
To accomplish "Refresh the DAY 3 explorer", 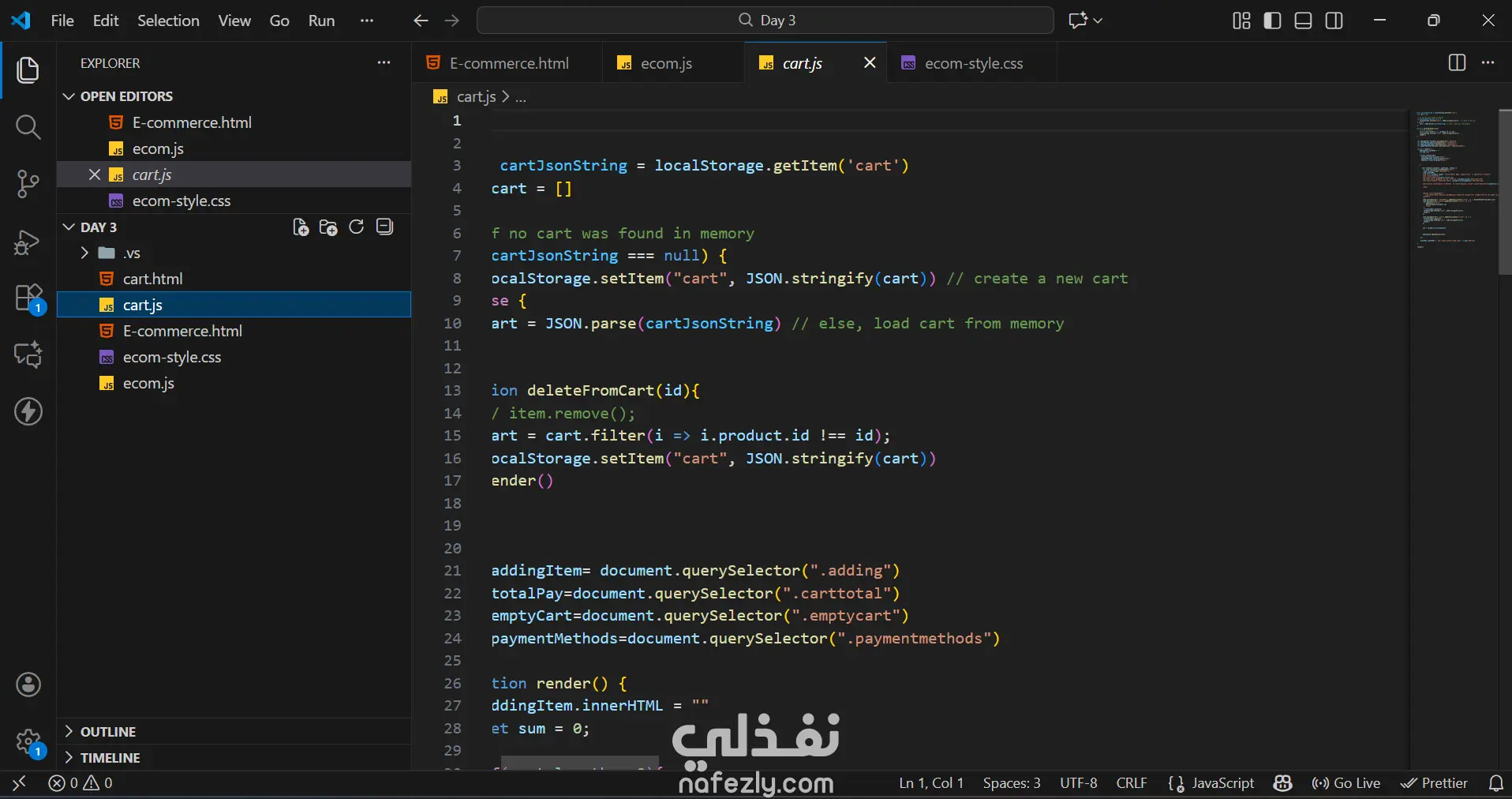I will pyautogui.click(x=357, y=227).
